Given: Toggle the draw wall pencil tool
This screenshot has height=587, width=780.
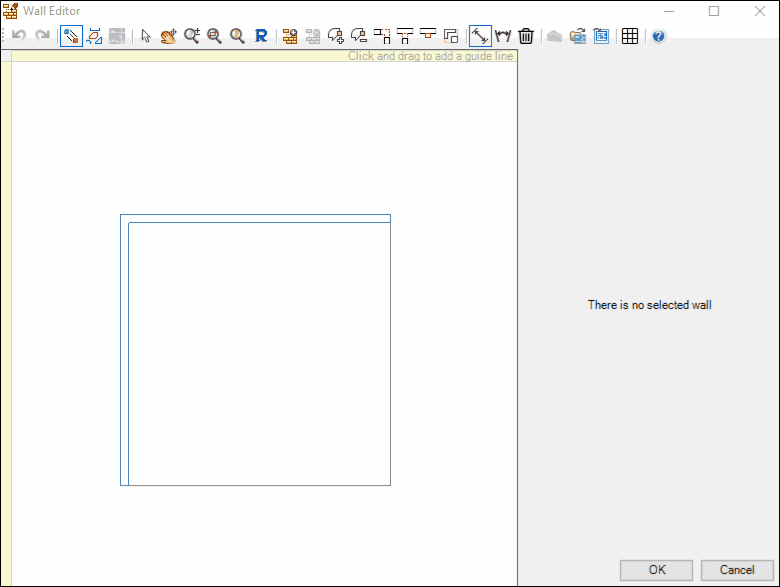Looking at the screenshot, I should pos(71,36).
